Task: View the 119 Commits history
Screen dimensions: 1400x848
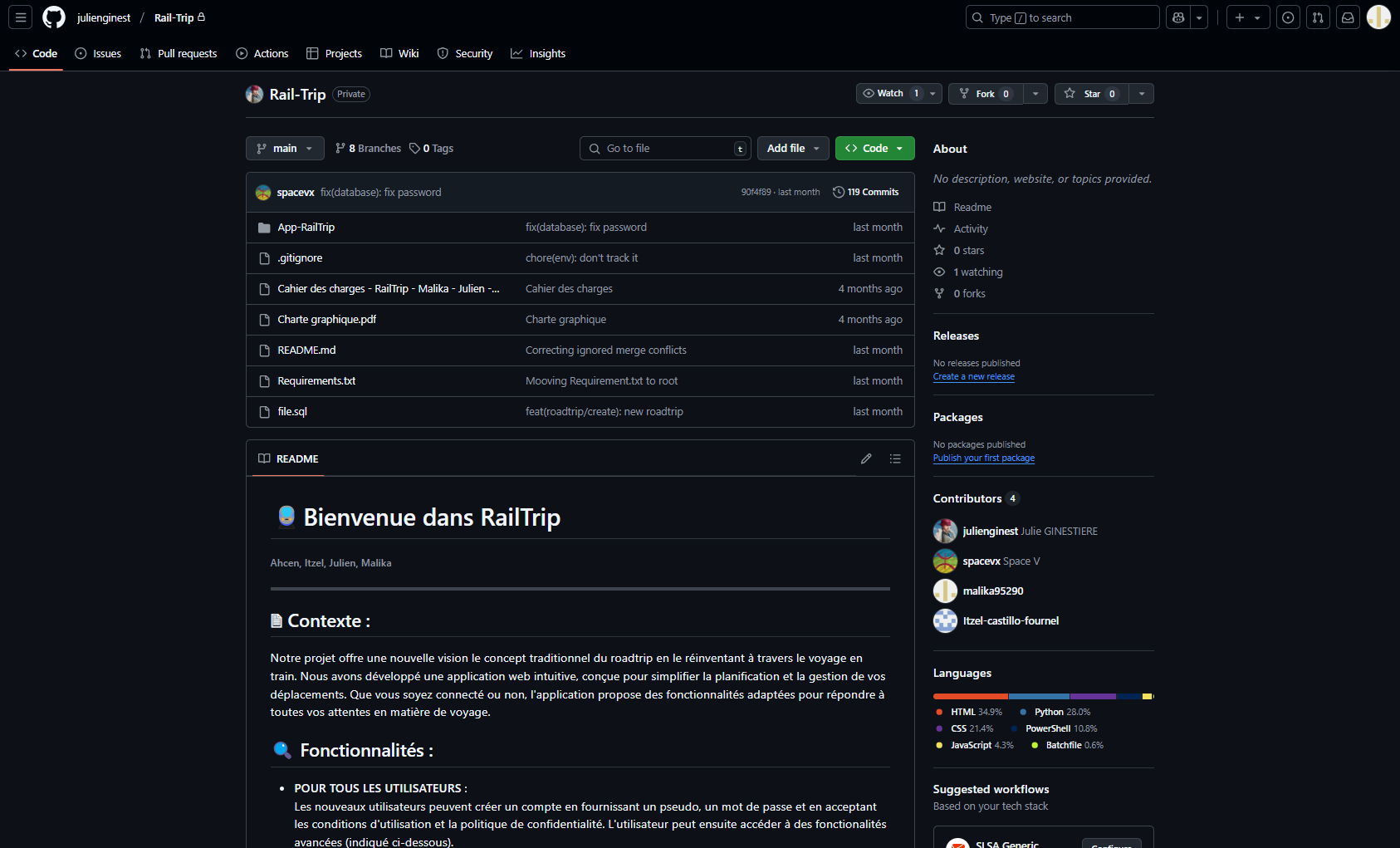Action: pos(865,192)
